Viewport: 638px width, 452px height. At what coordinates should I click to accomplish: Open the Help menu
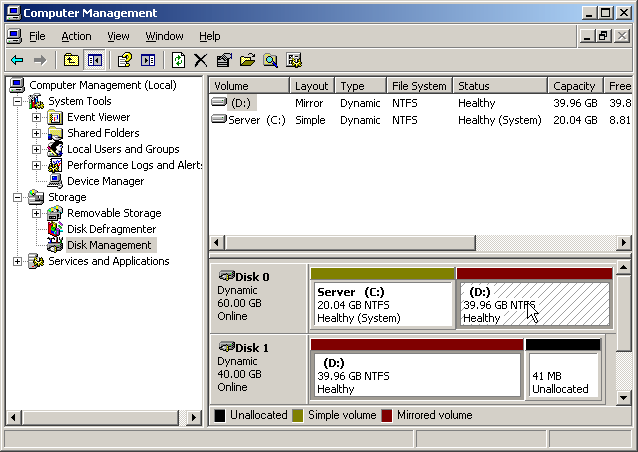tap(210, 36)
